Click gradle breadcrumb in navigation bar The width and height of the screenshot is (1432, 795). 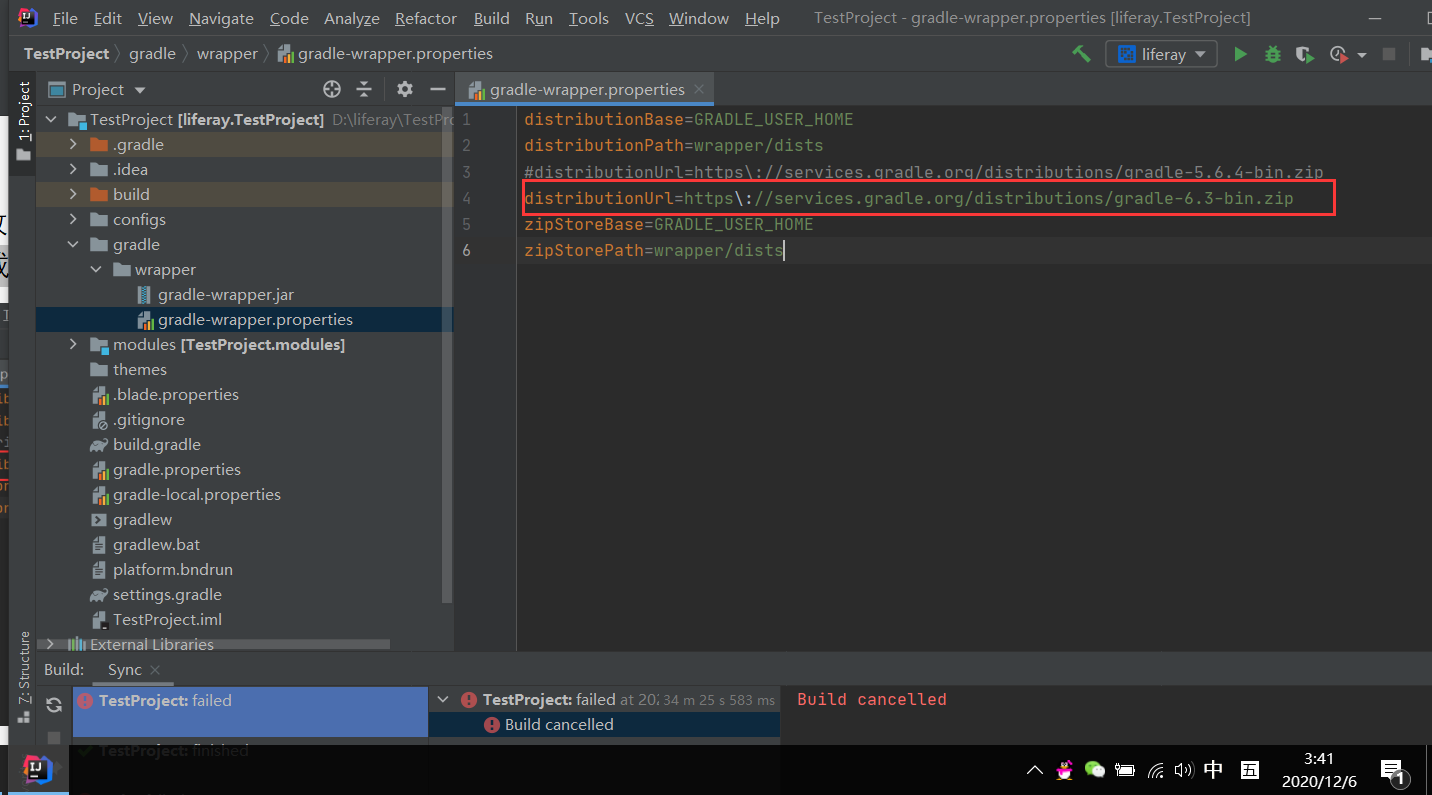coord(152,54)
